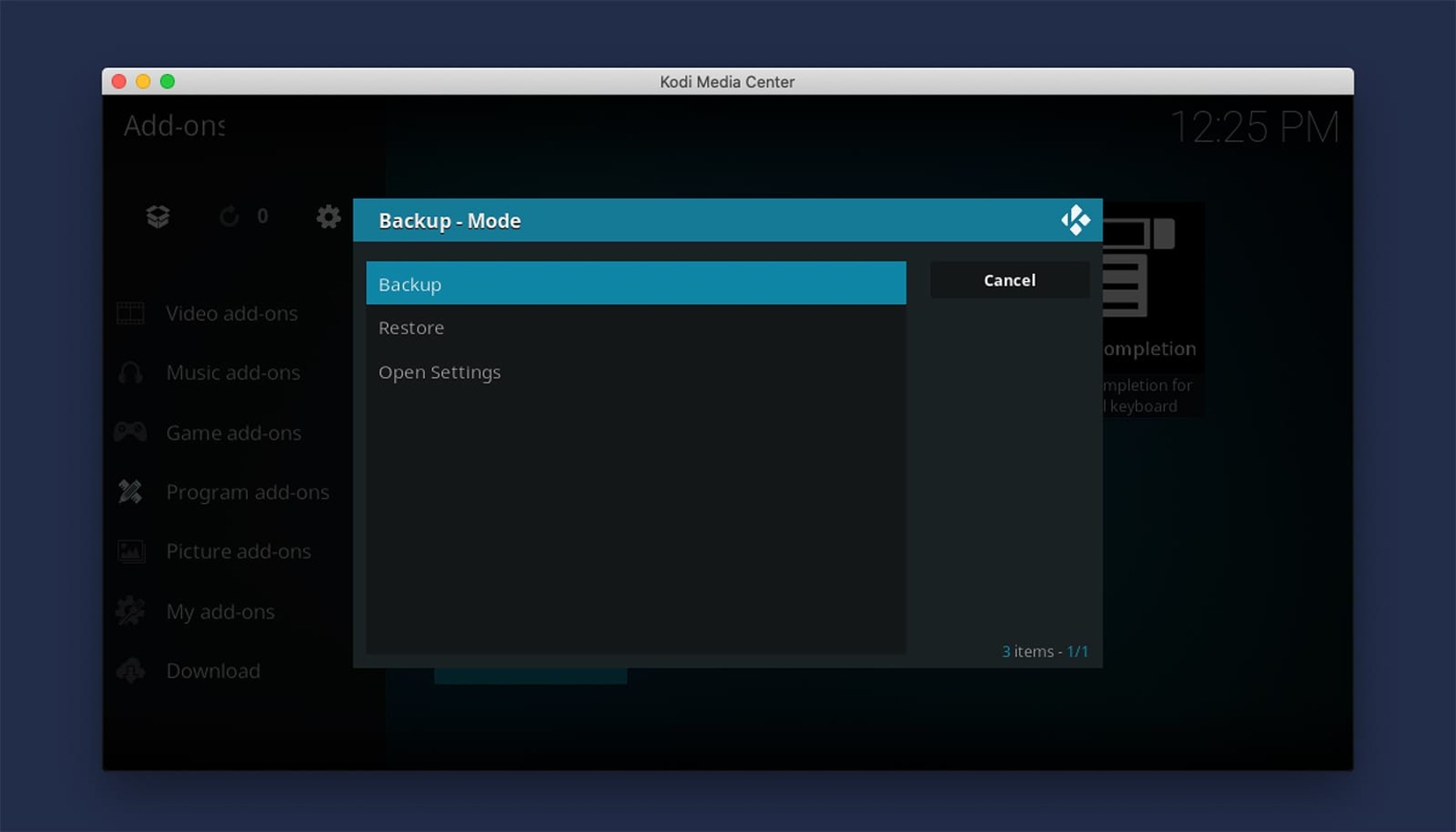Open Video add-ons category
This screenshot has width=1456, height=832.
coord(232,314)
